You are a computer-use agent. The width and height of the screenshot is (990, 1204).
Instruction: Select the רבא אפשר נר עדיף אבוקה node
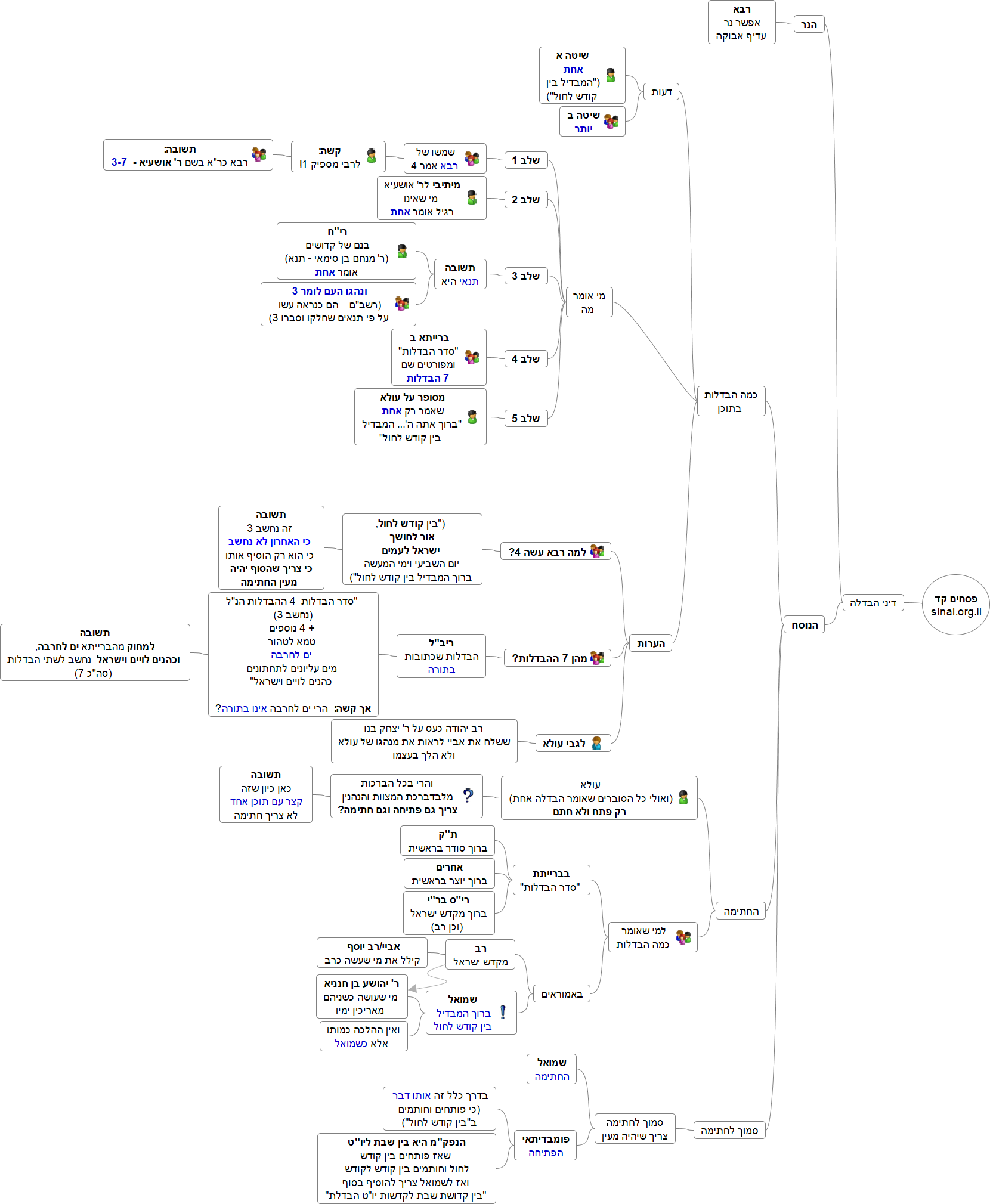741,22
